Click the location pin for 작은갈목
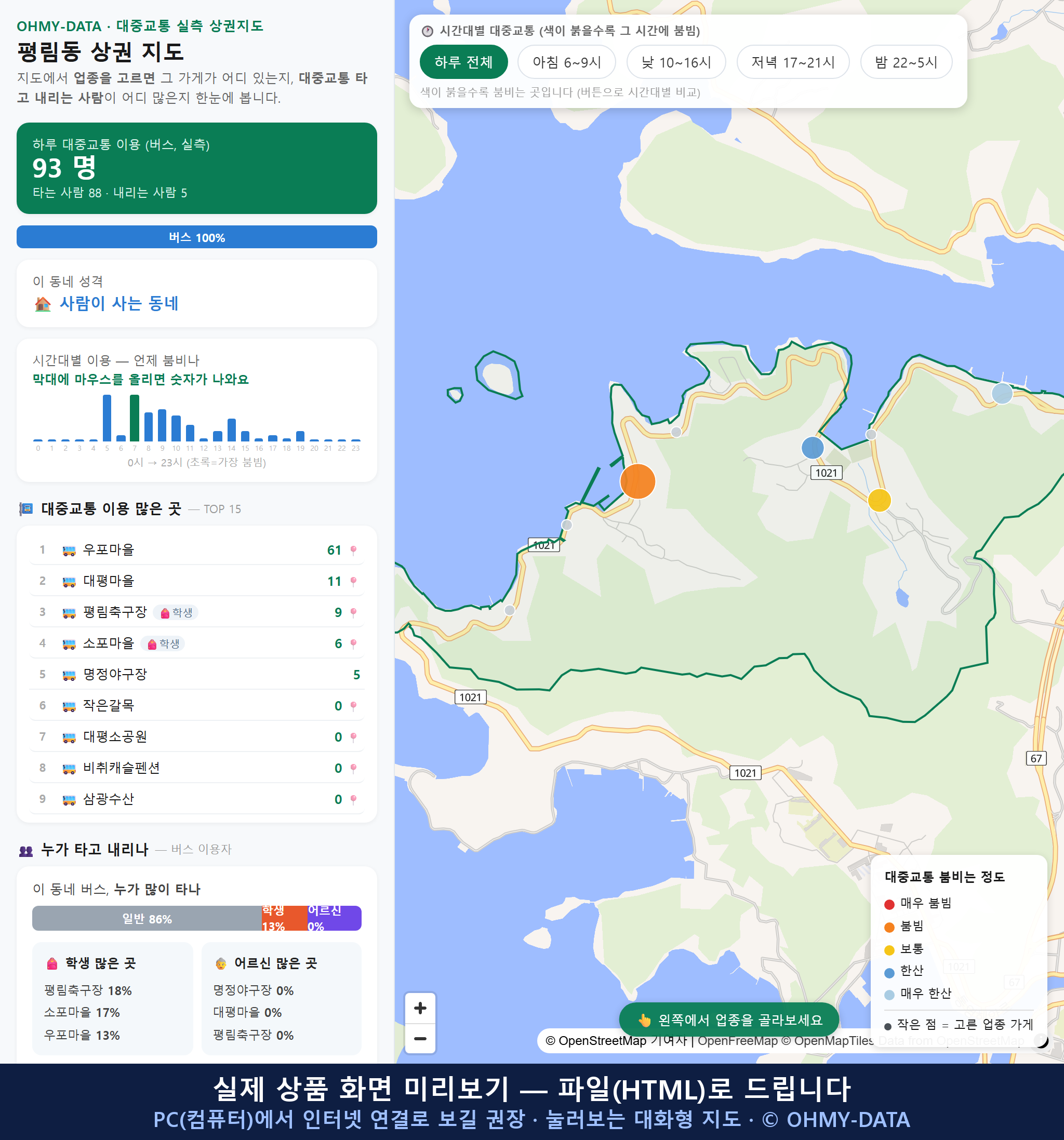This screenshot has height=1140, width=1064. click(x=353, y=706)
